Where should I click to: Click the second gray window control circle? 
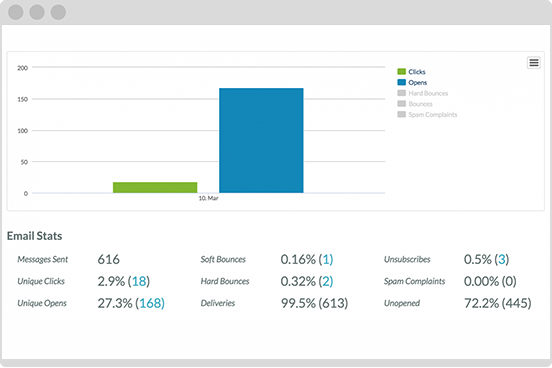[x=37, y=12]
